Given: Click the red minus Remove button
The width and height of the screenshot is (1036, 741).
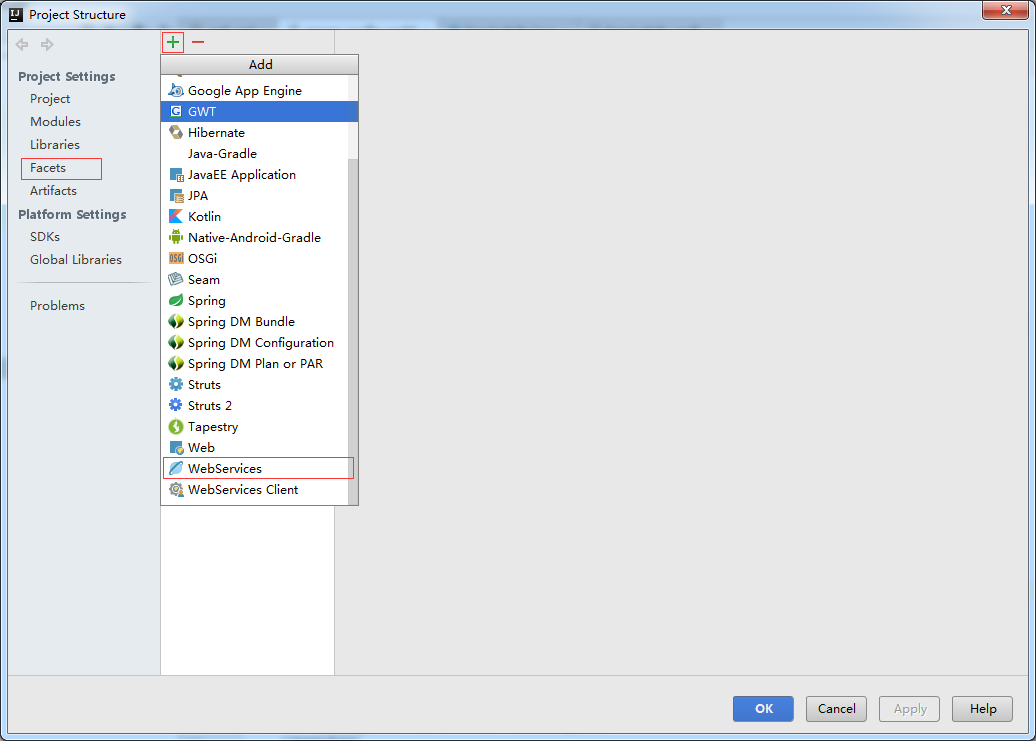Looking at the screenshot, I should pyautogui.click(x=198, y=42).
